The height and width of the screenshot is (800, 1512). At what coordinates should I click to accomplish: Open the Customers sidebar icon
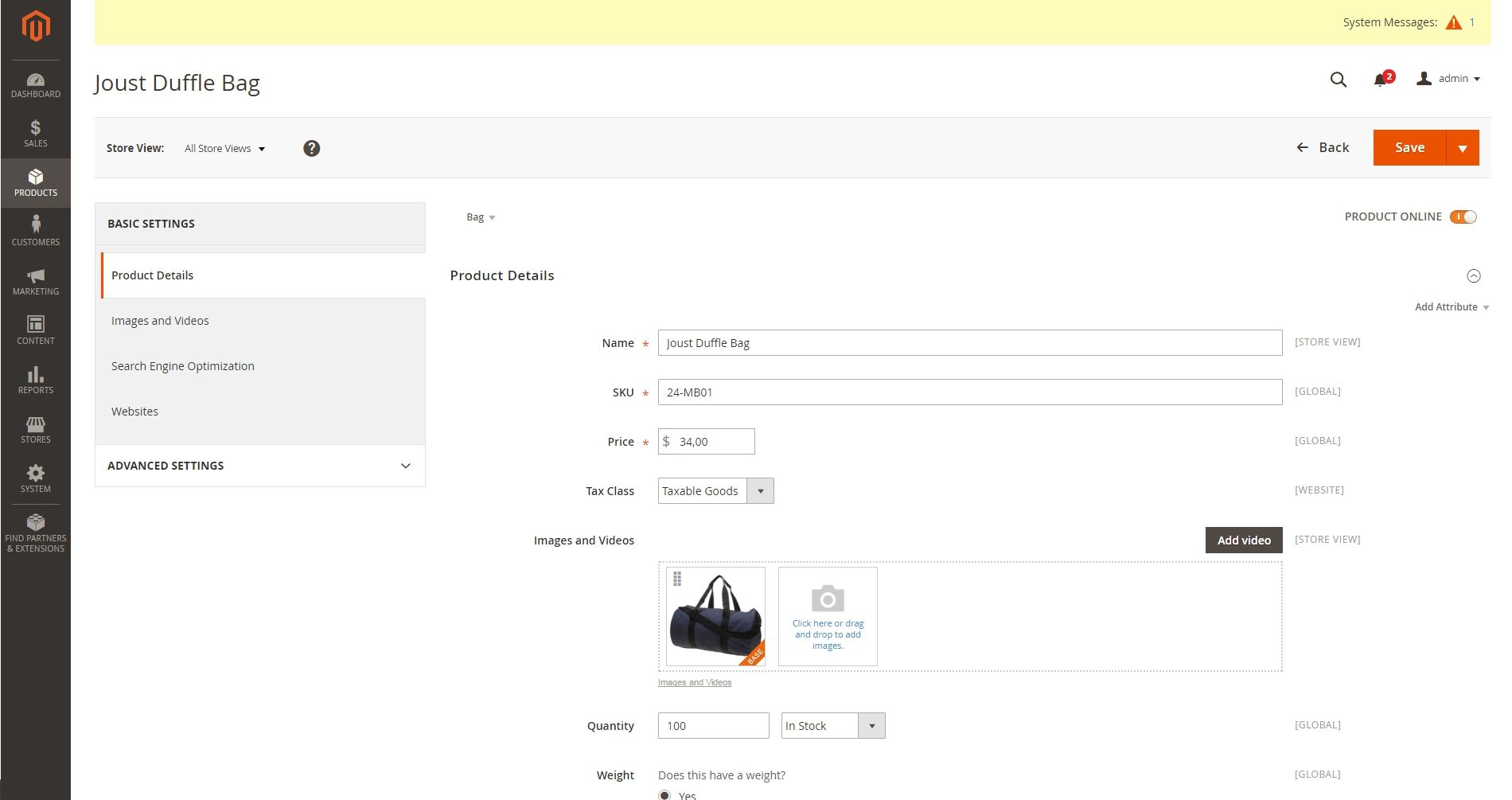(x=35, y=232)
